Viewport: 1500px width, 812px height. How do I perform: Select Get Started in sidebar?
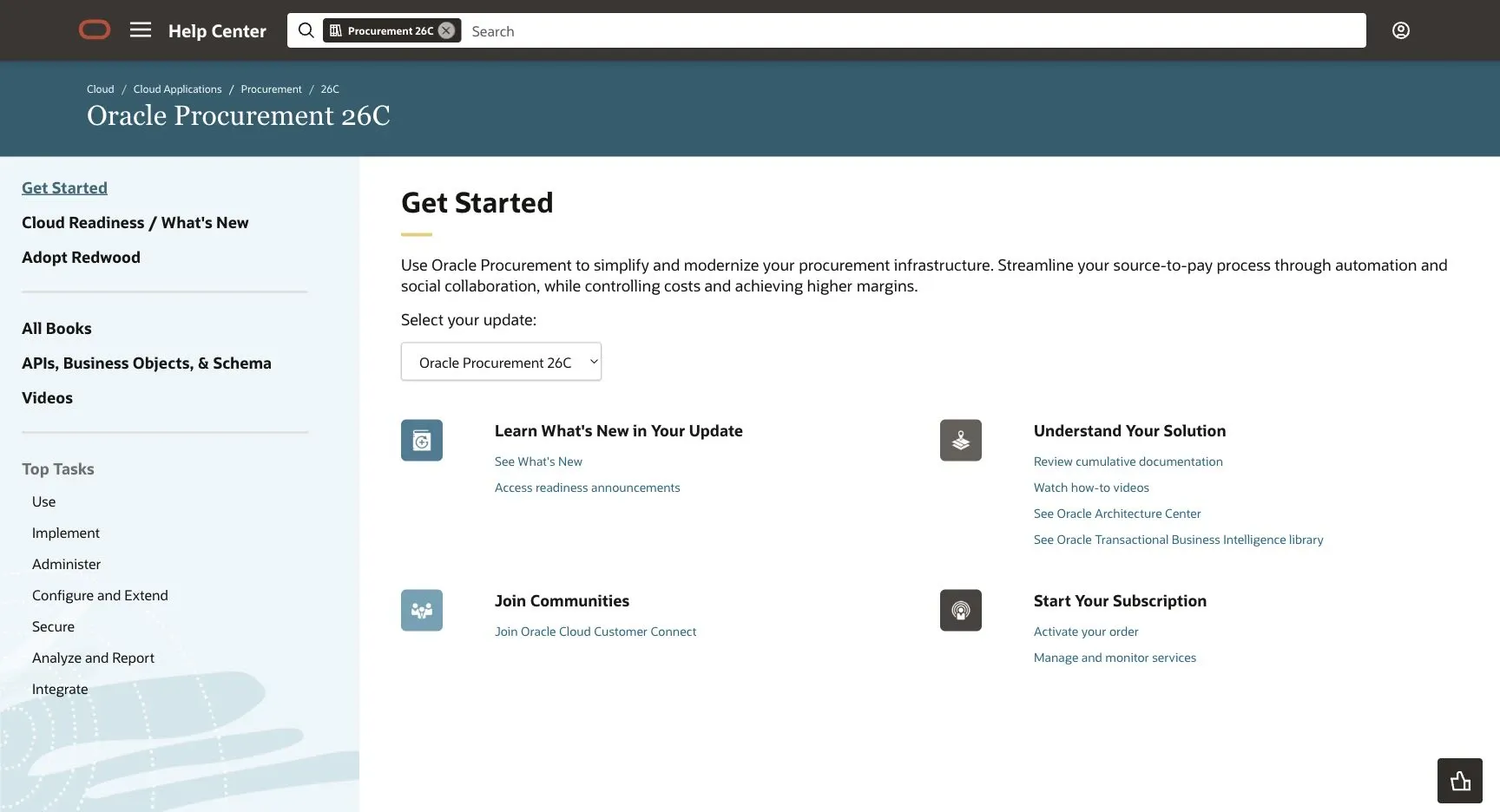pos(64,188)
